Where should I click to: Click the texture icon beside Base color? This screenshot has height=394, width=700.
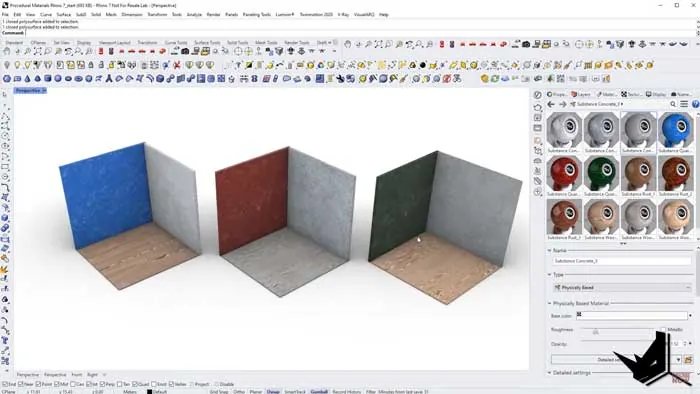pyautogui.click(x=579, y=315)
